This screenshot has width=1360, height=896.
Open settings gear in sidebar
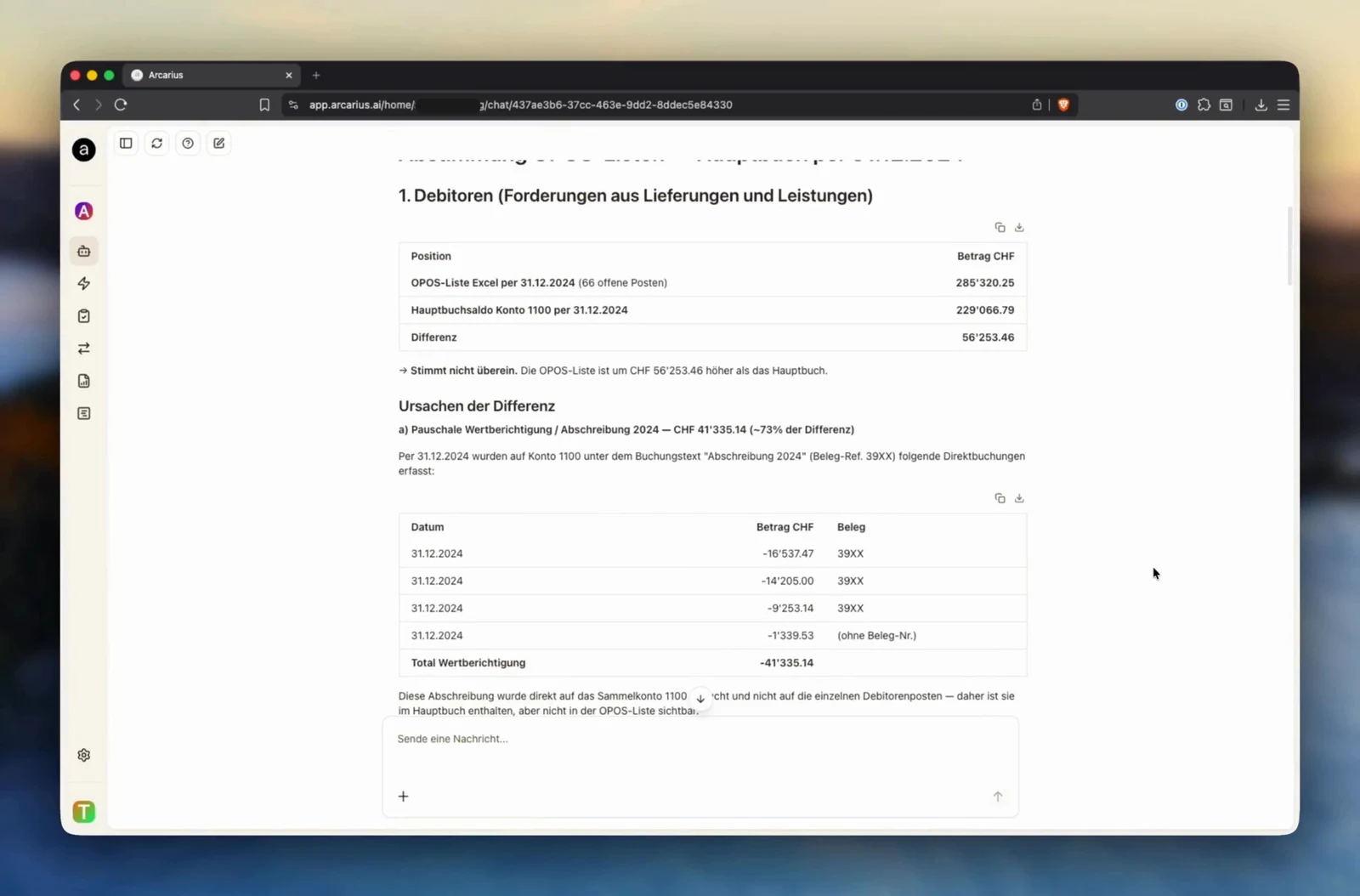pyautogui.click(x=84, y=755)
